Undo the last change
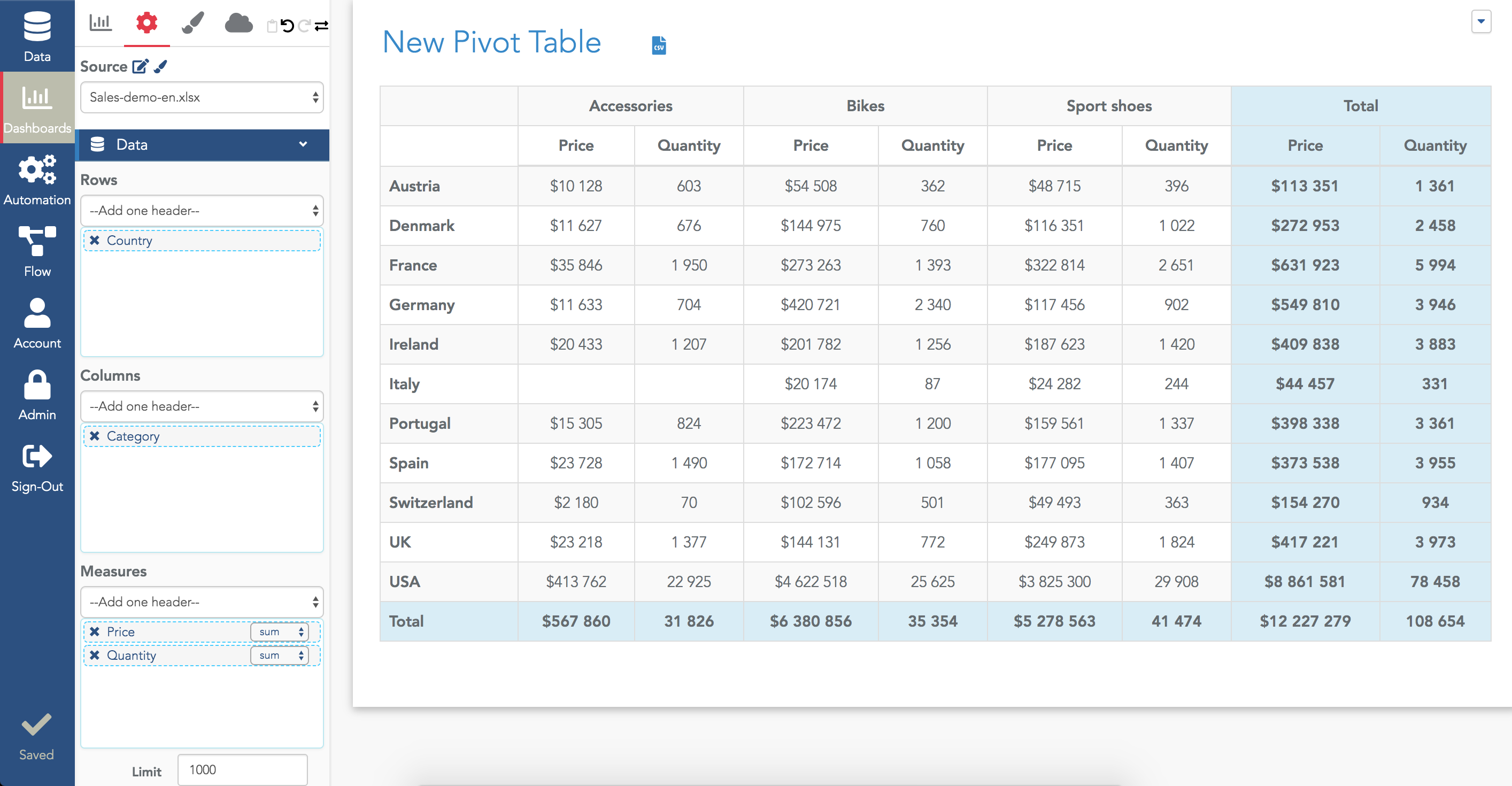Image resolution: width=1512 pixels, height=786 pixels. click(287, 26)
